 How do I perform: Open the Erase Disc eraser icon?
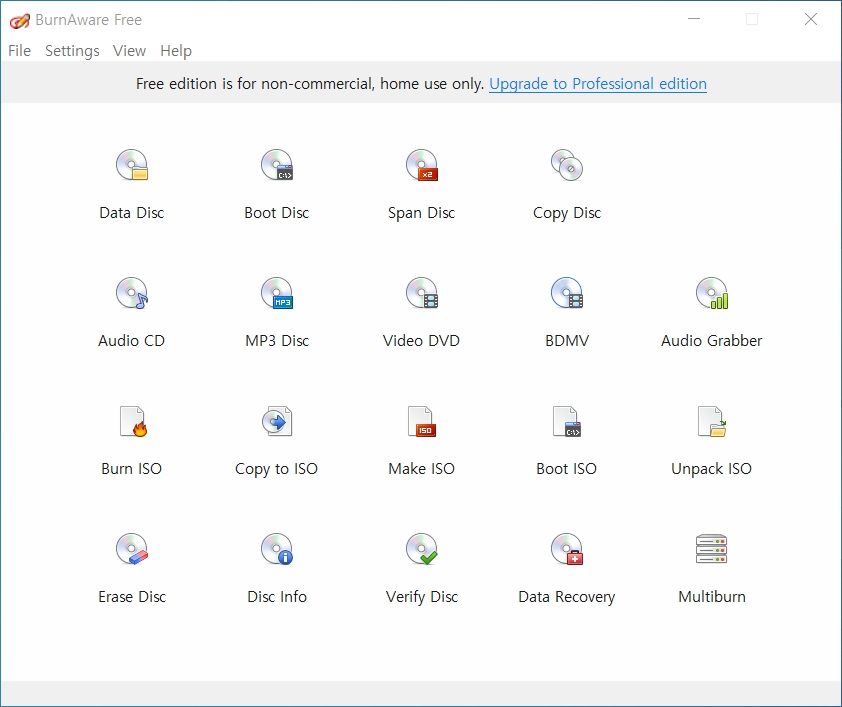pos(132,549)
